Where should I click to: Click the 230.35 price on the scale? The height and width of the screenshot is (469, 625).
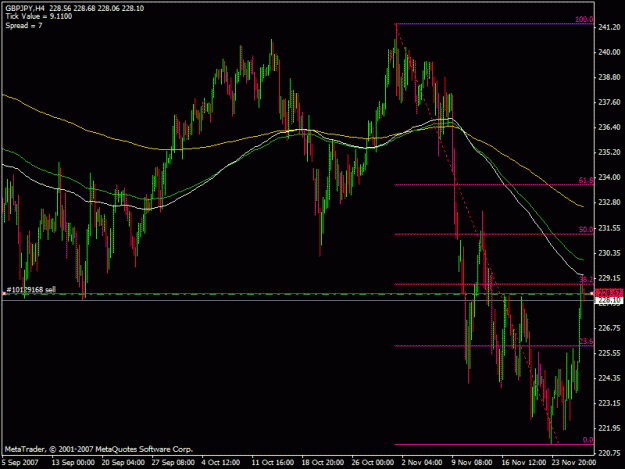(x=609, y=253)
